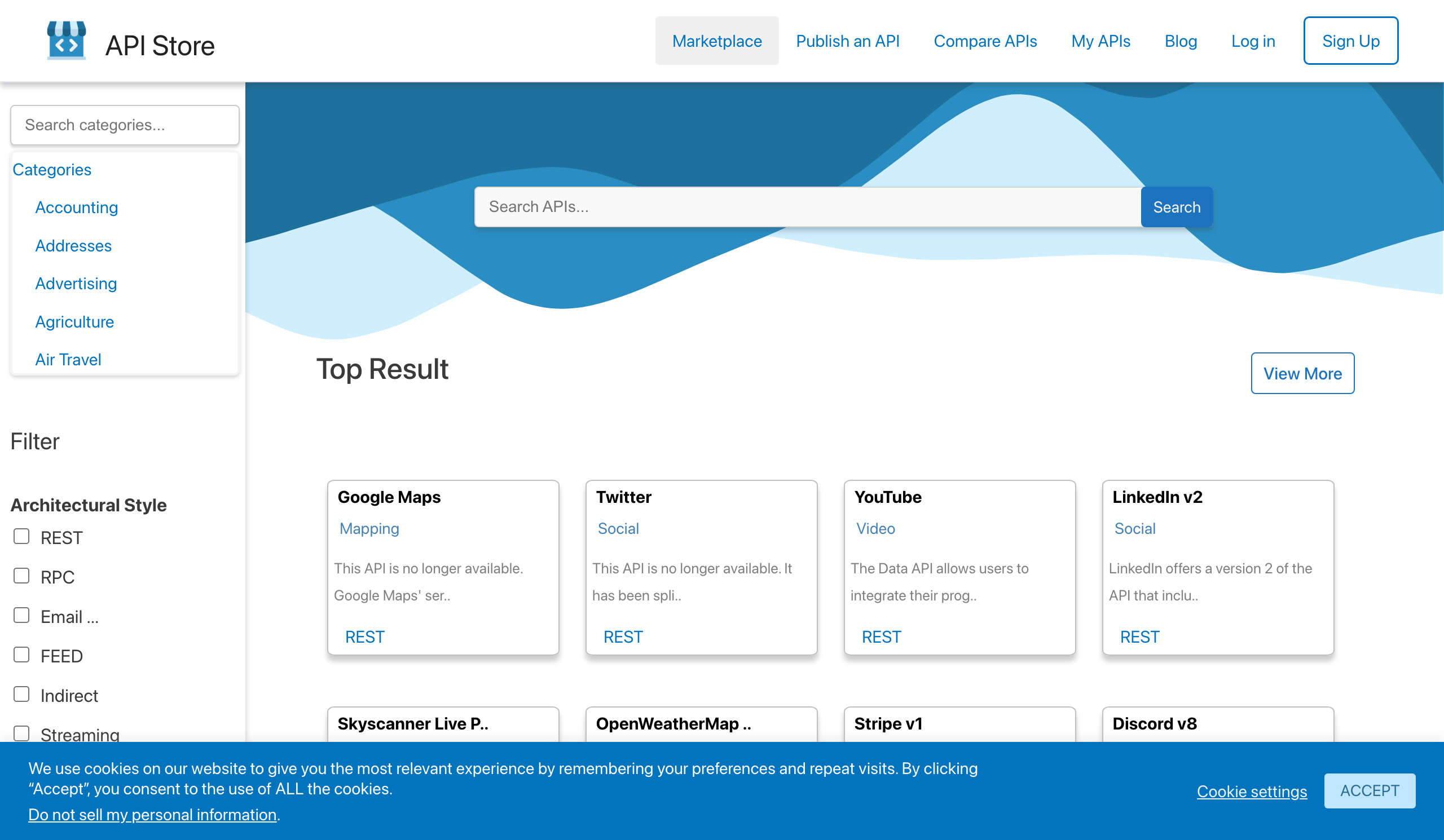Screen dimensions: 1444x840
Task: Toggle the Indirect style checkbox
Action: (x=22, y=694)
